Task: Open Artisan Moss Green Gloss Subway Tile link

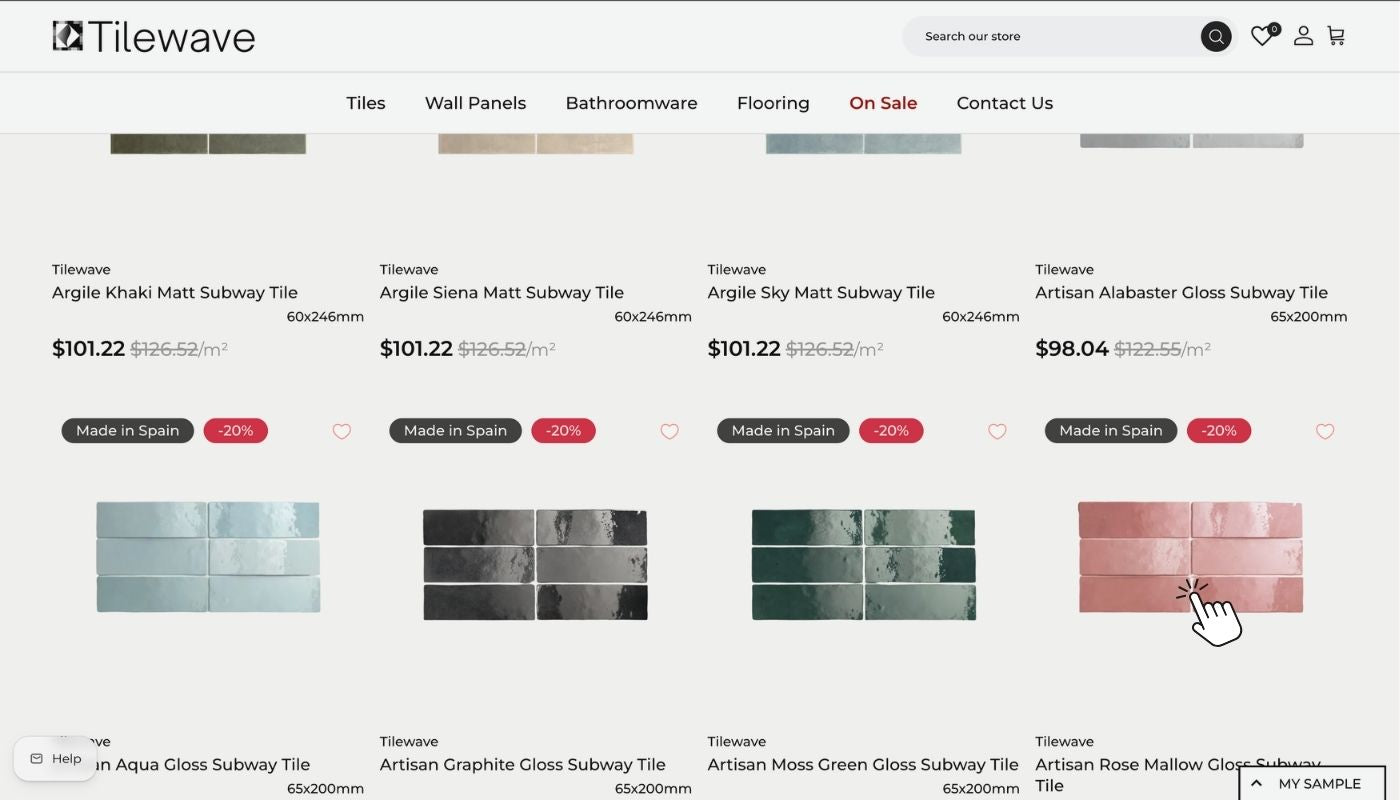Action: [863, 765]
